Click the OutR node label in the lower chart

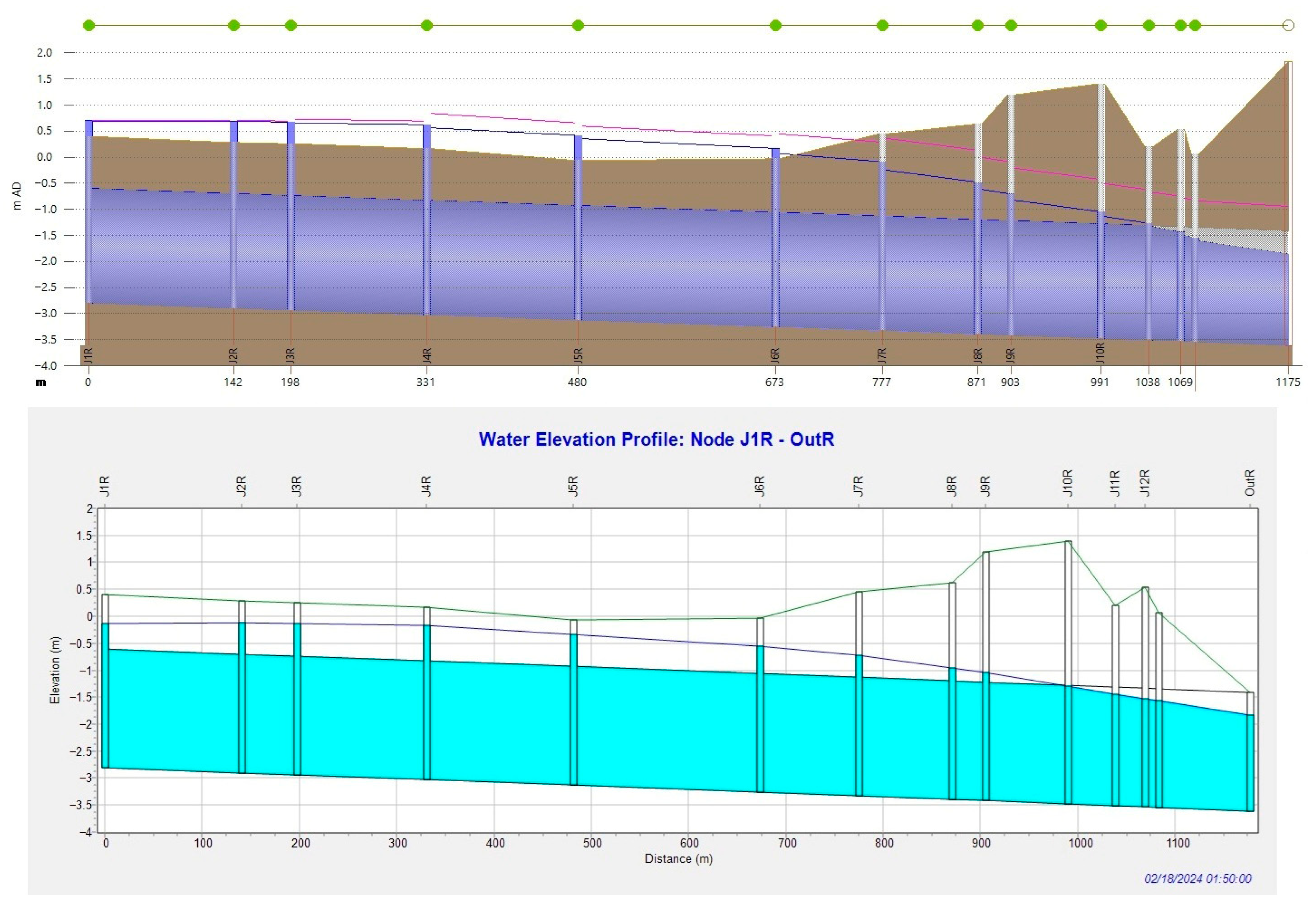[1250, 482]
